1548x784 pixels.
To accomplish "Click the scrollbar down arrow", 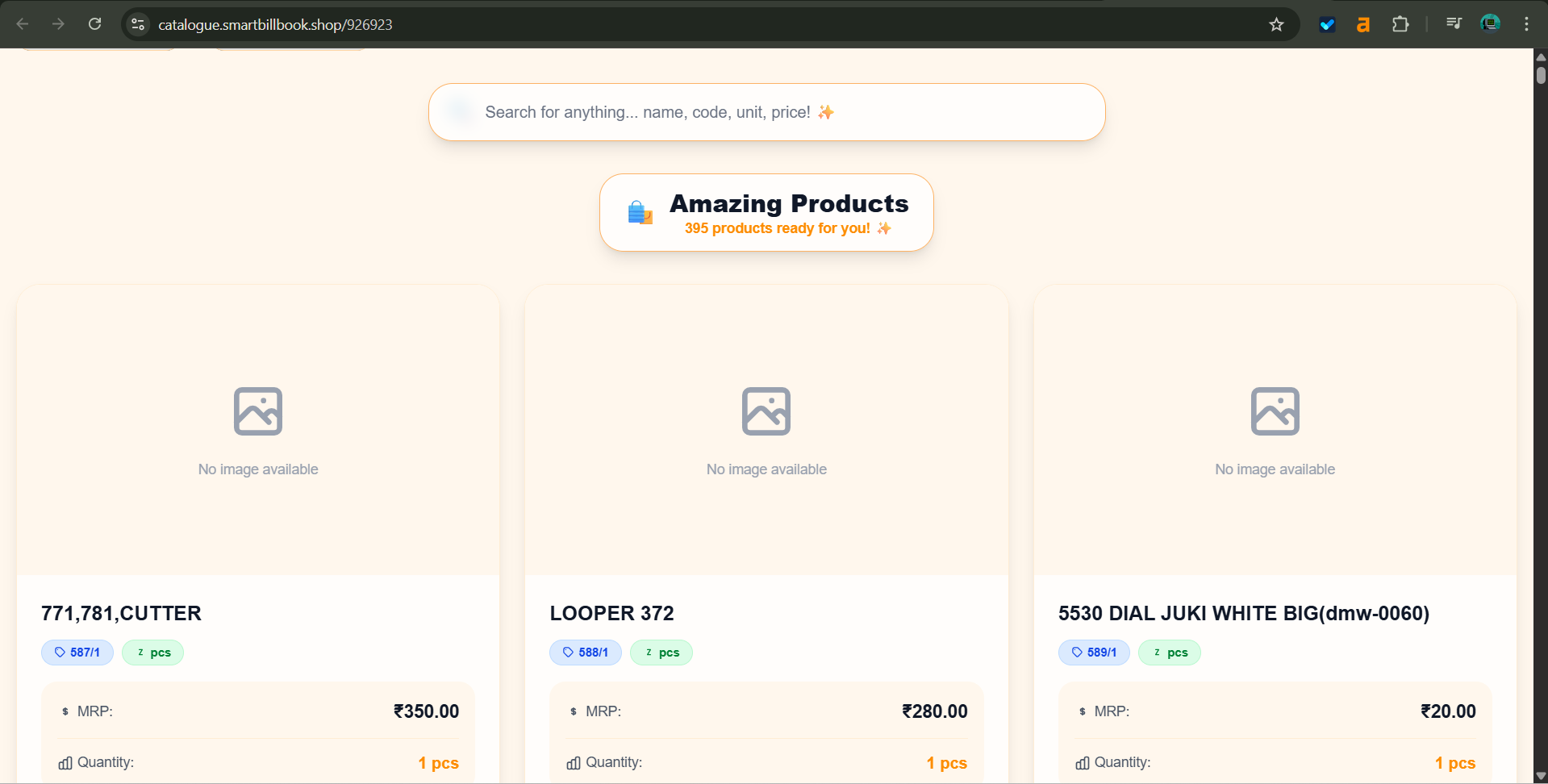I will coord(1541,776).
